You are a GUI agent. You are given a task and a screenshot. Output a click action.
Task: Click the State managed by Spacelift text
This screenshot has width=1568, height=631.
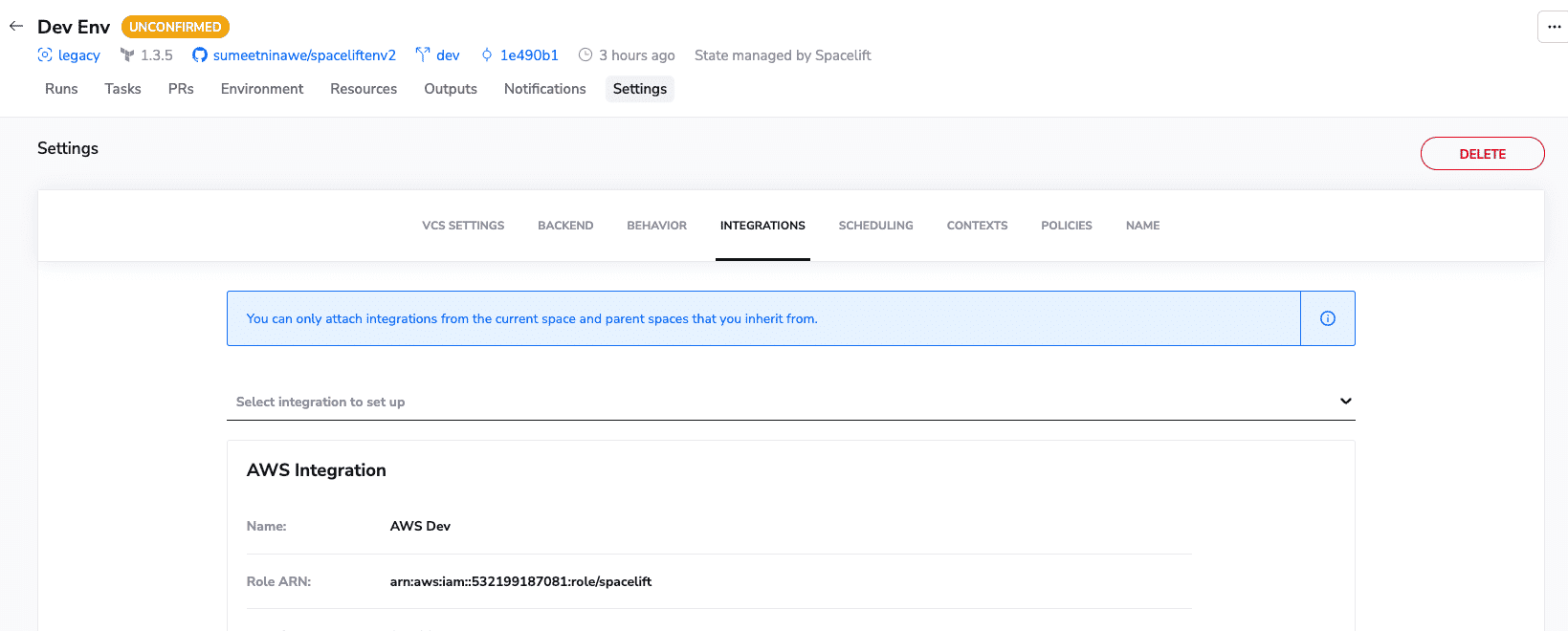pyautogui.click(x=783, y=55)
